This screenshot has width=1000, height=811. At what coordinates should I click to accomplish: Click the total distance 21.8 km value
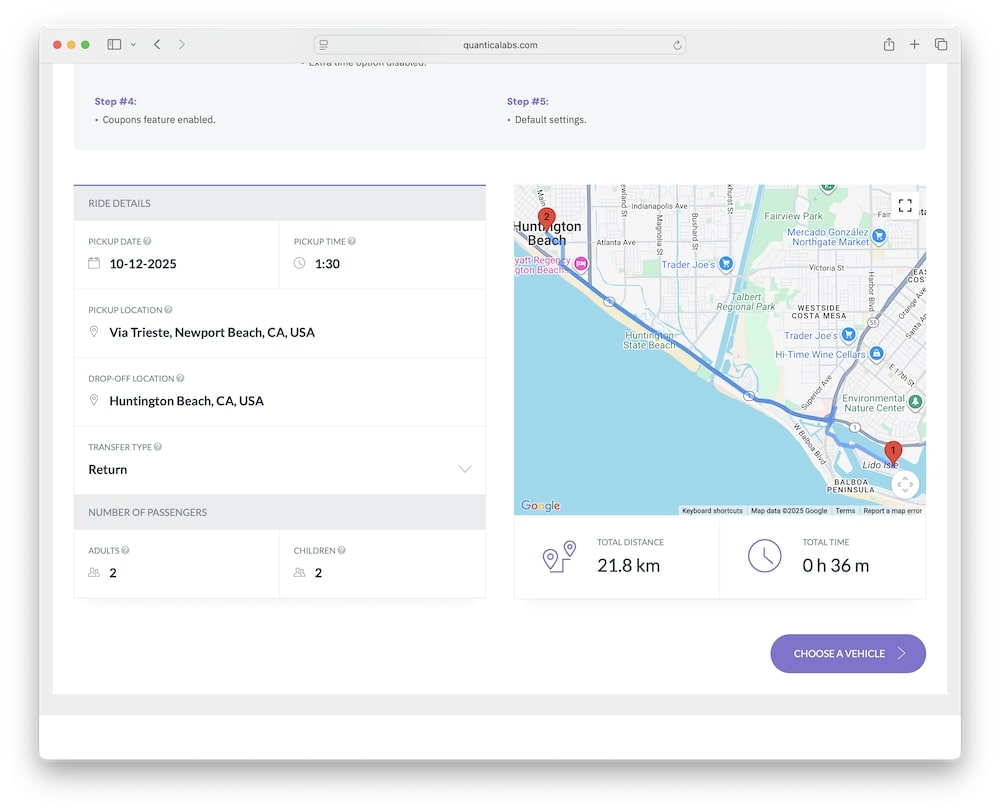pos(628,566)
